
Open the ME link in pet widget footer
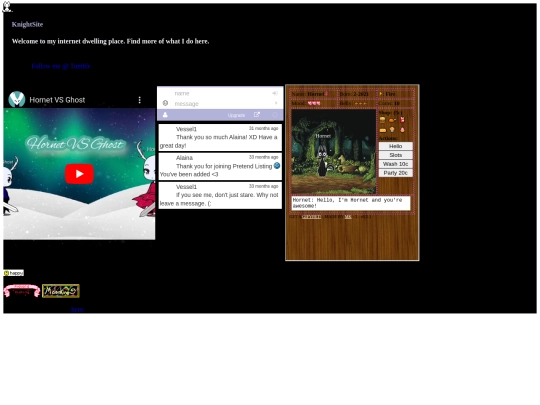click(348, 217)
